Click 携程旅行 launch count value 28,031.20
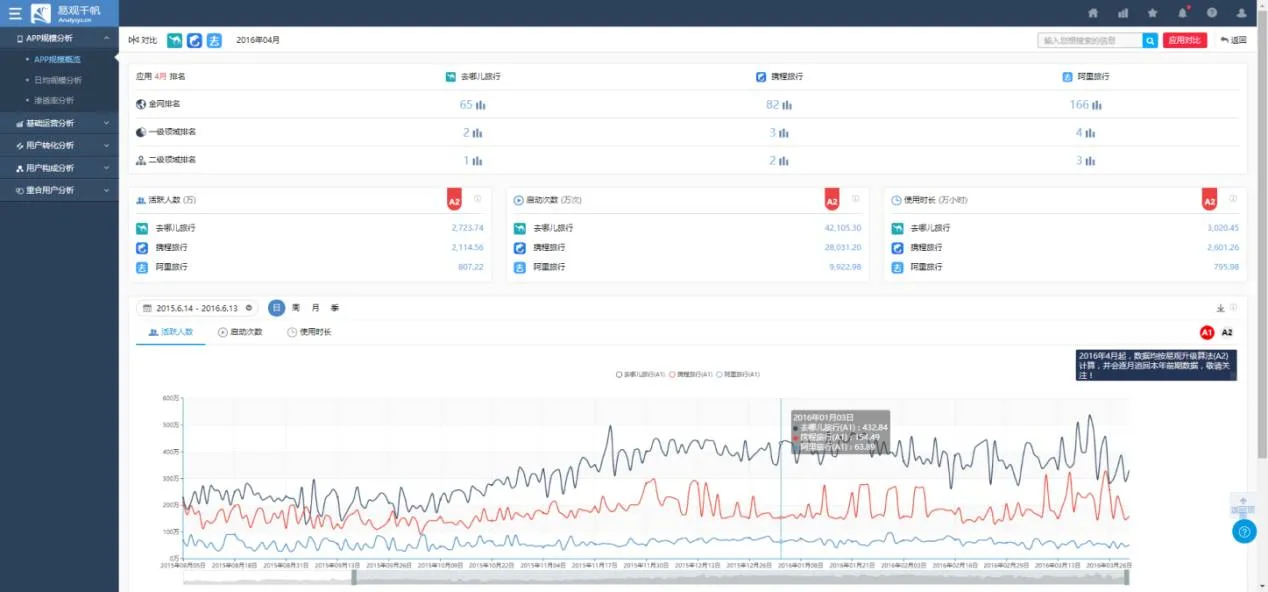This screenshot has width=1268, height=592. tap(843, 247)
